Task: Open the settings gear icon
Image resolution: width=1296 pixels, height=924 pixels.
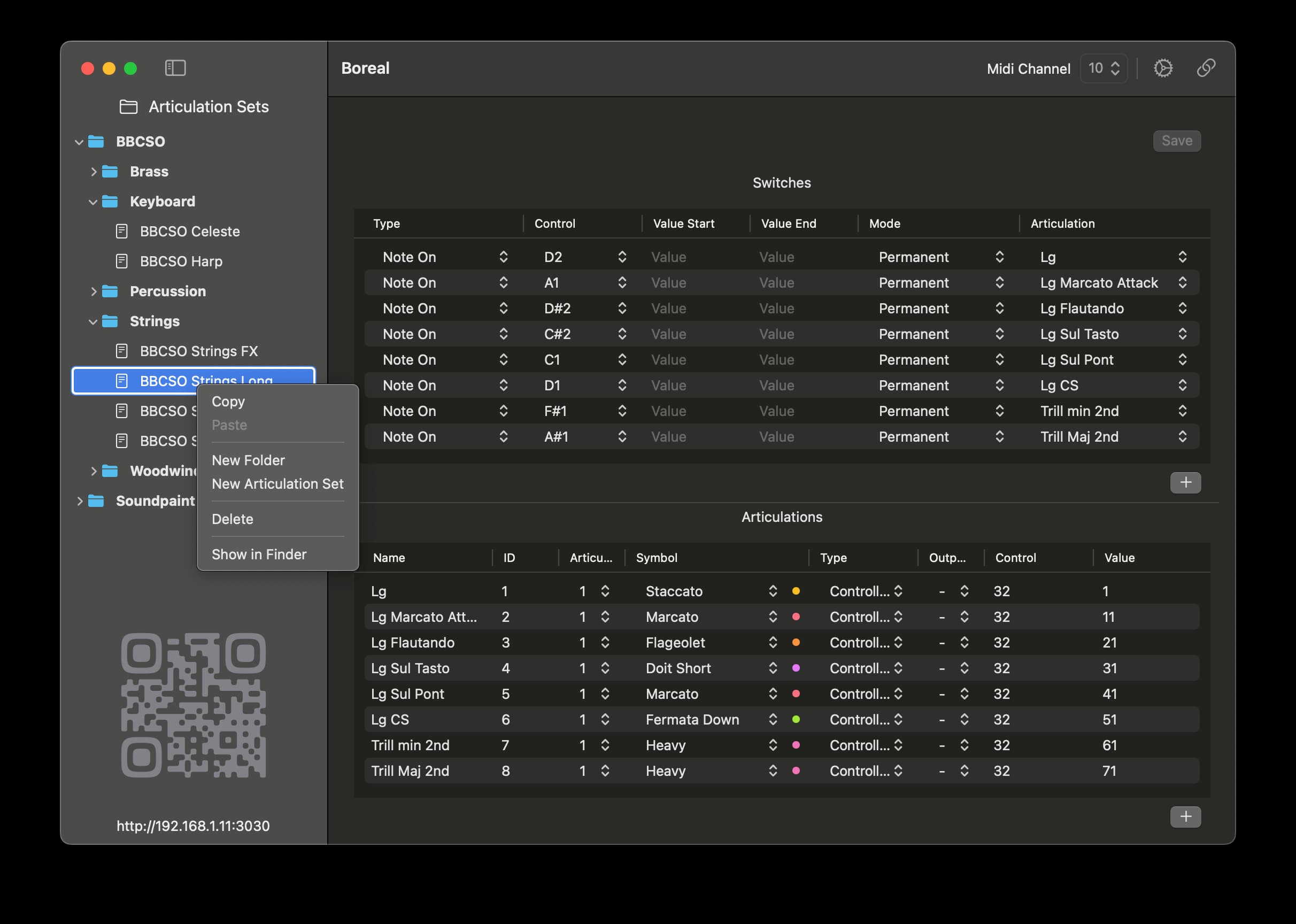Action: (1163, 68)
